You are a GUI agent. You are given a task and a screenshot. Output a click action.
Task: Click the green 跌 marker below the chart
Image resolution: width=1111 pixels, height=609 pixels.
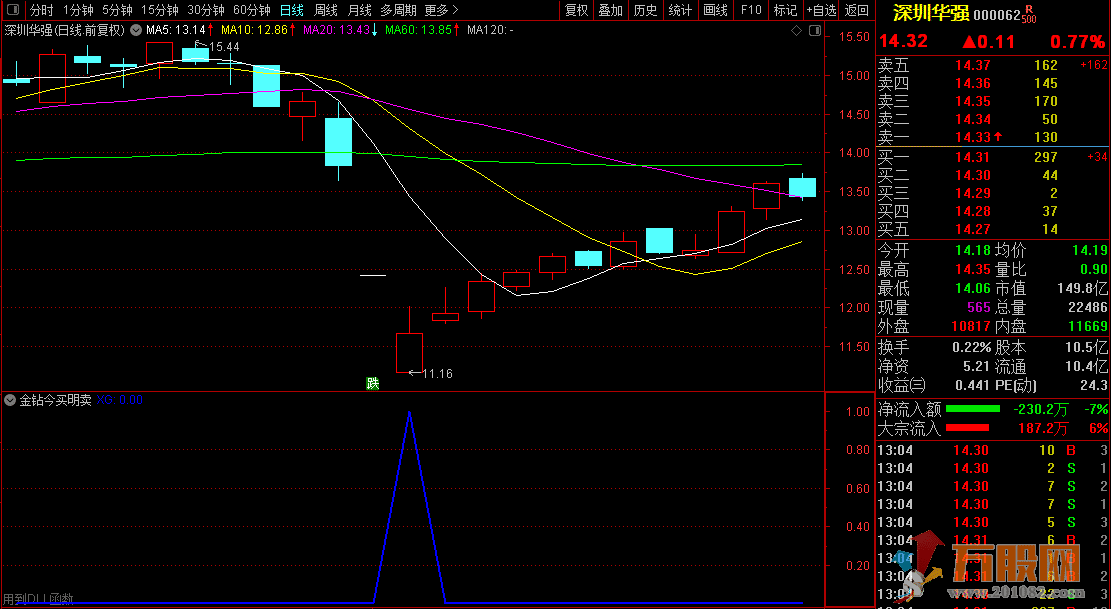click(373, 383)
